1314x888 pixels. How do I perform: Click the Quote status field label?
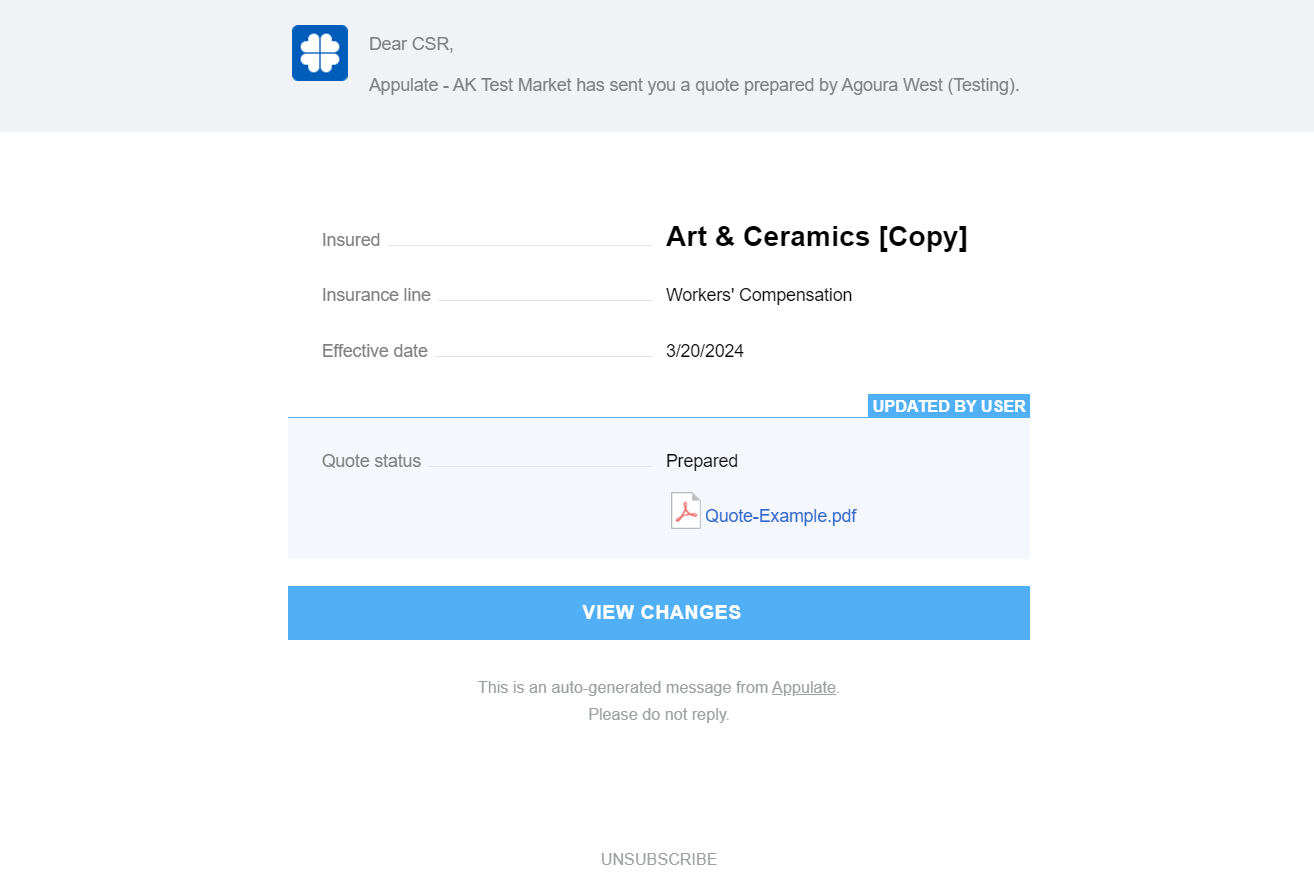pos(371,461)
